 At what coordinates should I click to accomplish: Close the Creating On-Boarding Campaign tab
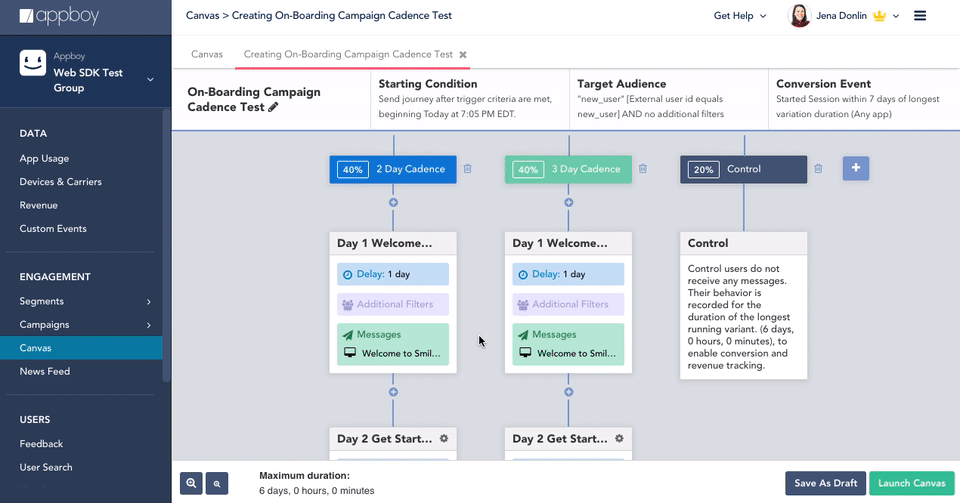coord(463,54)
